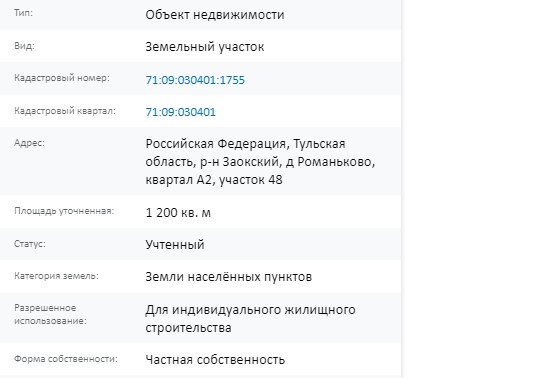Click the area value '1 200 кв. м'
Image resolution: width=552 pixels, height=378 pixels.
tap(178, 213)
